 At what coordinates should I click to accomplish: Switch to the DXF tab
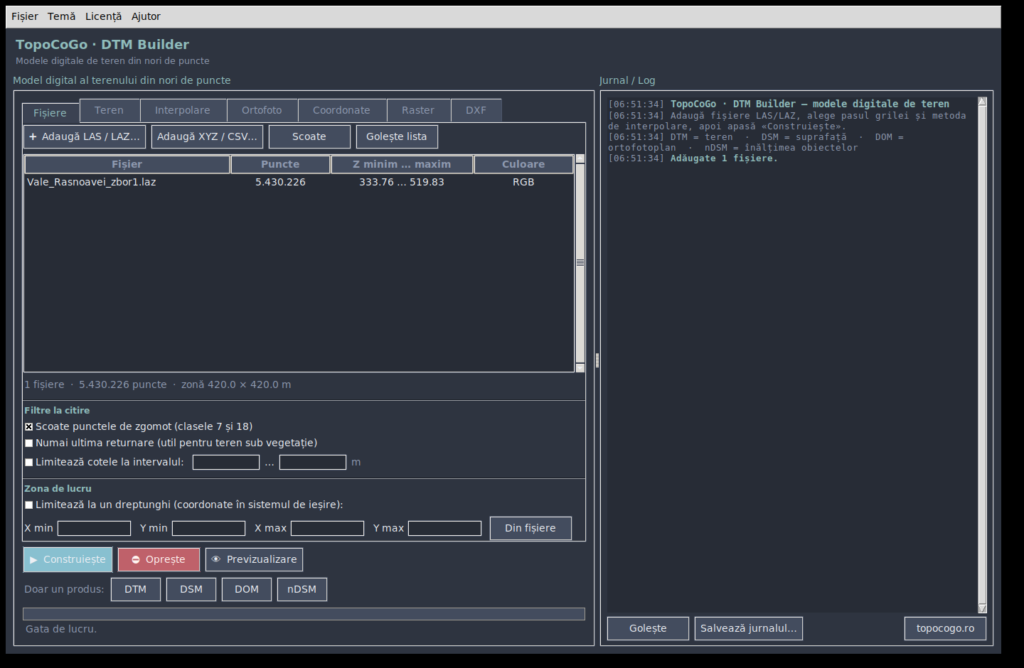[x=476, y=110]
